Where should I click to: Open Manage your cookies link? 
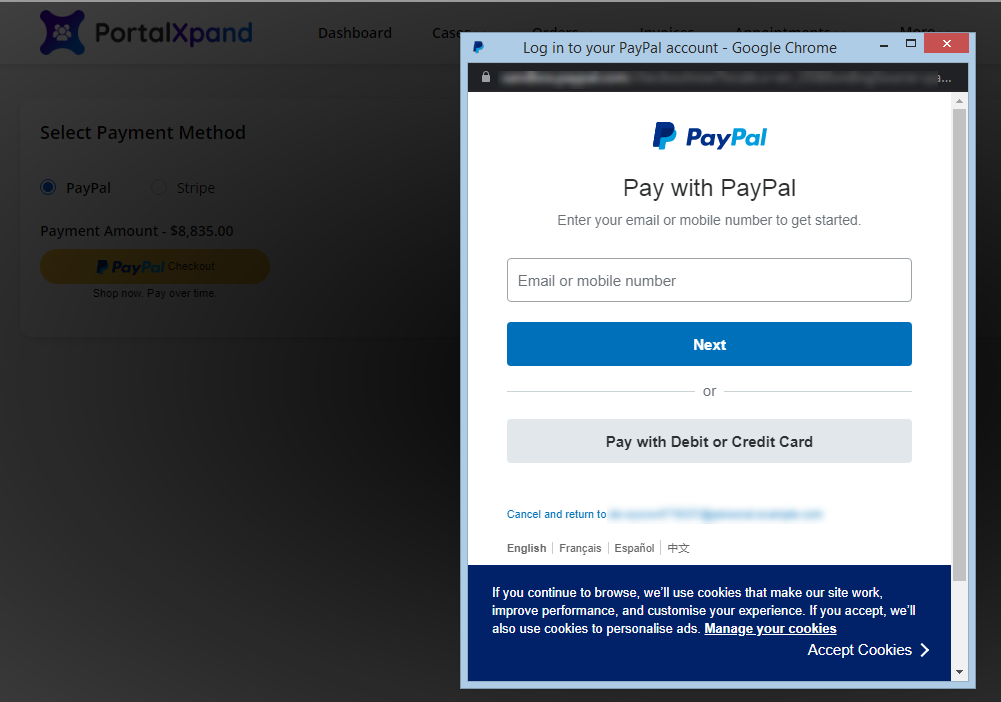(770, 629)
